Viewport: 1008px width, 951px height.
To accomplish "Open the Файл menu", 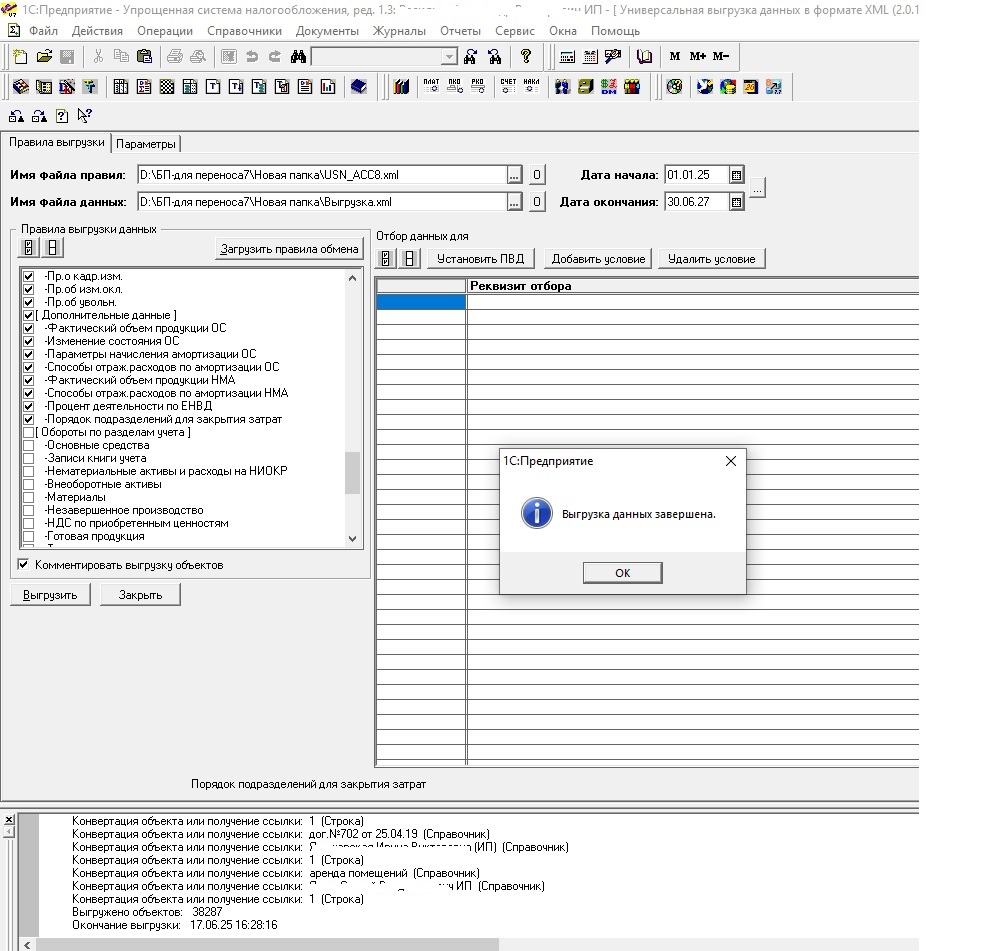I will 43,31.
